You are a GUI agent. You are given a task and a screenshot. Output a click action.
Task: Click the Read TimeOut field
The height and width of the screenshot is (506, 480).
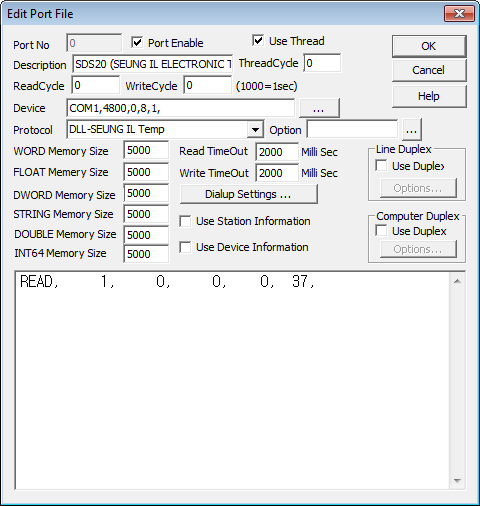[277, 152]
